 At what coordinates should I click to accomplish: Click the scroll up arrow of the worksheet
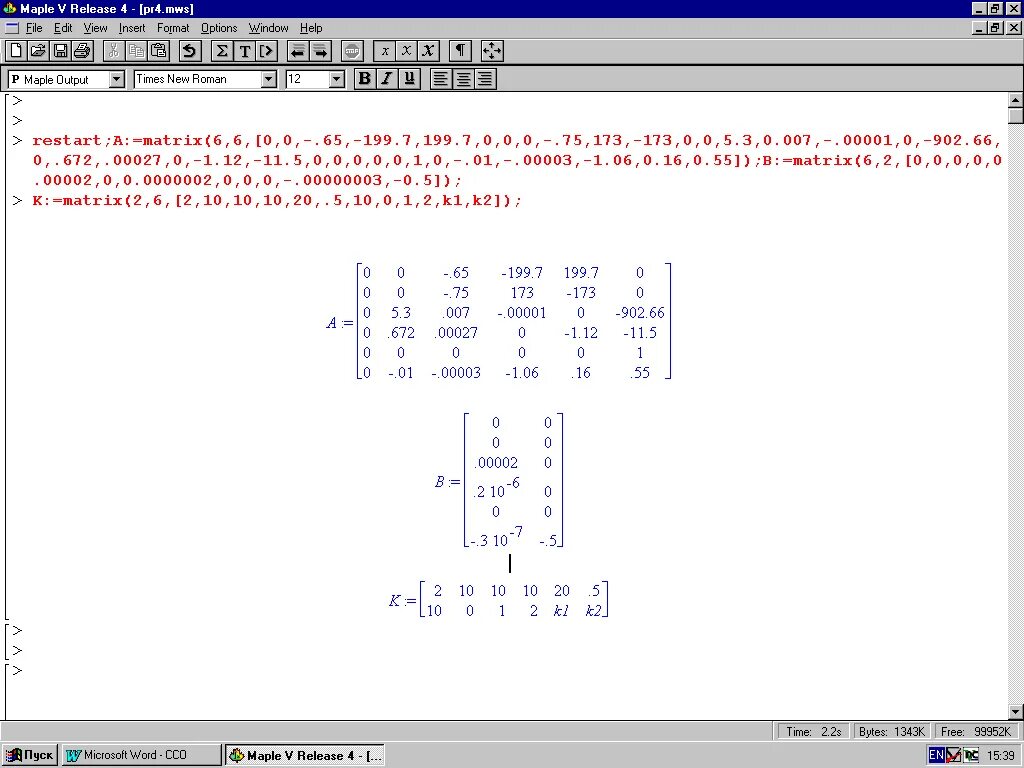click(x=1016, y=100)
